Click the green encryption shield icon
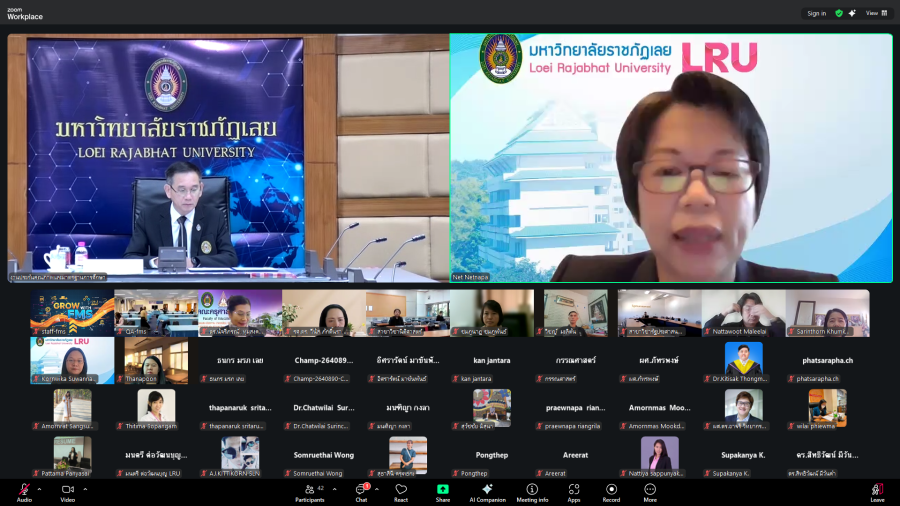 pos(839,13)
